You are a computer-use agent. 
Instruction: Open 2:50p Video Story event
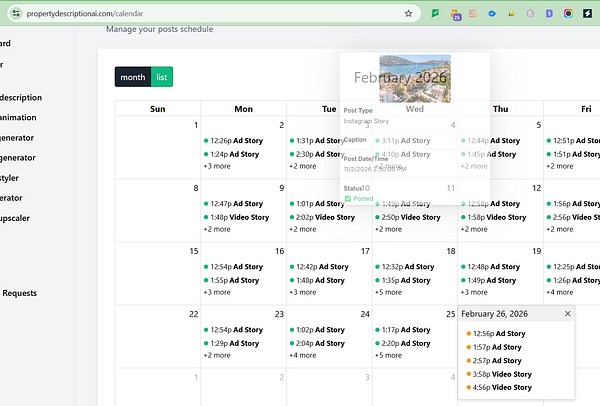point(408,217)
